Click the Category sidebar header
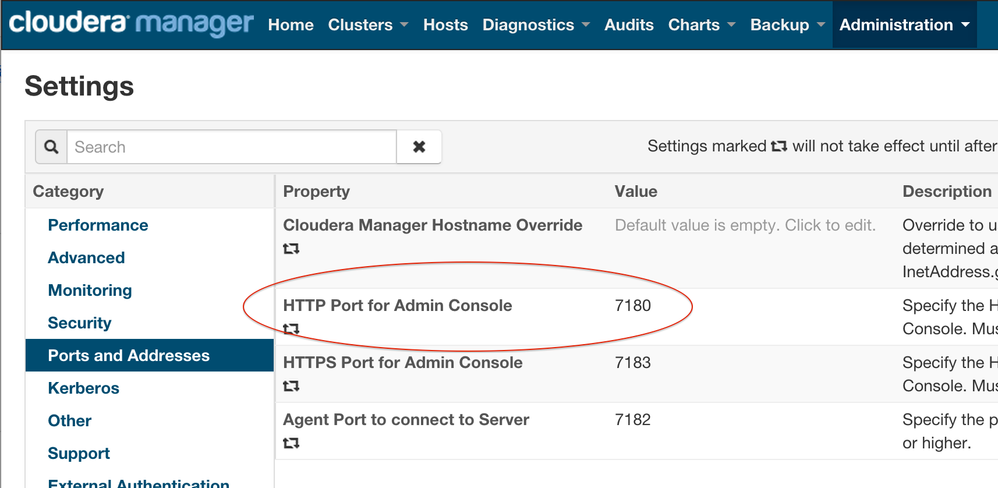The height and width of the screenshot is (488, 998). (68, 192)
